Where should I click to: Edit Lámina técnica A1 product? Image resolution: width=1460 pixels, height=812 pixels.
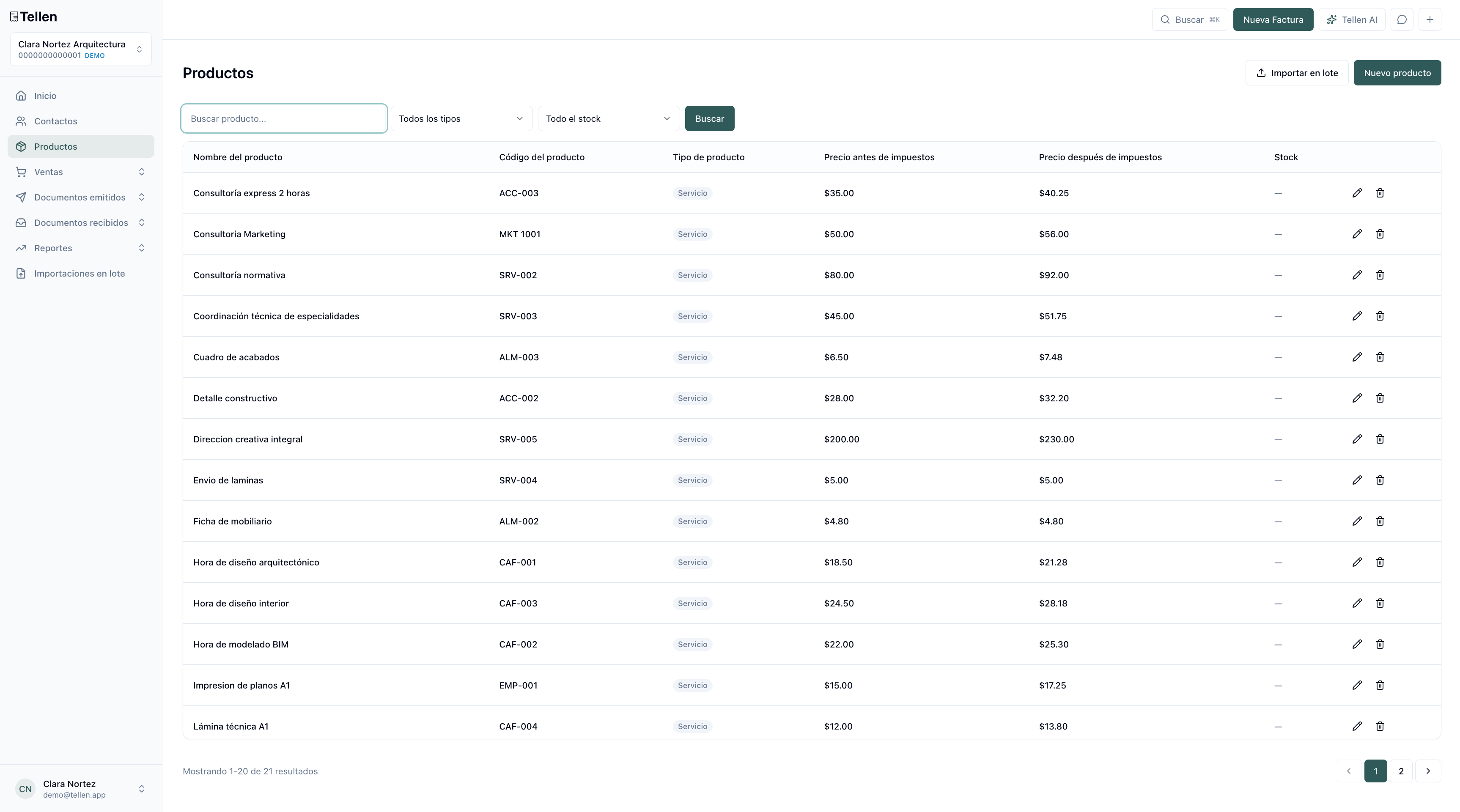(x=1357, y=727)
